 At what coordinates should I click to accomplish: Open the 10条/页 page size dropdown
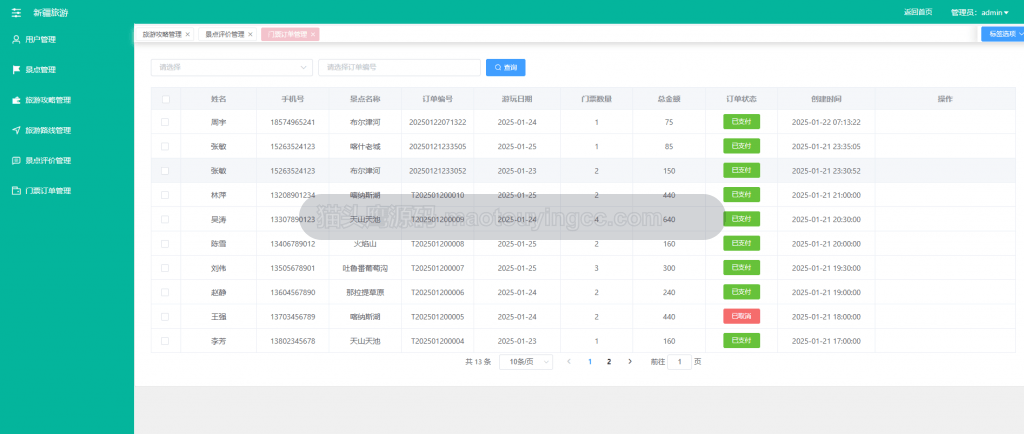pyautogui.click(x=526, y=362)
